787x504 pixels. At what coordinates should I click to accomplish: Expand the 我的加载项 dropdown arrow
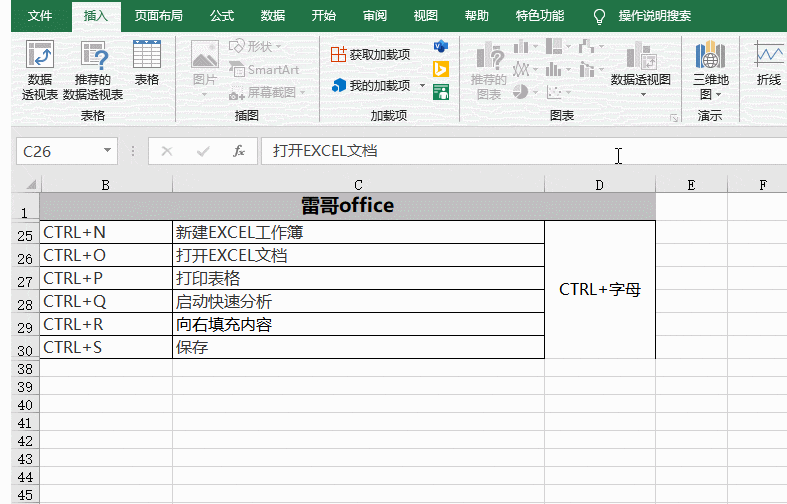tap(422, 85)
